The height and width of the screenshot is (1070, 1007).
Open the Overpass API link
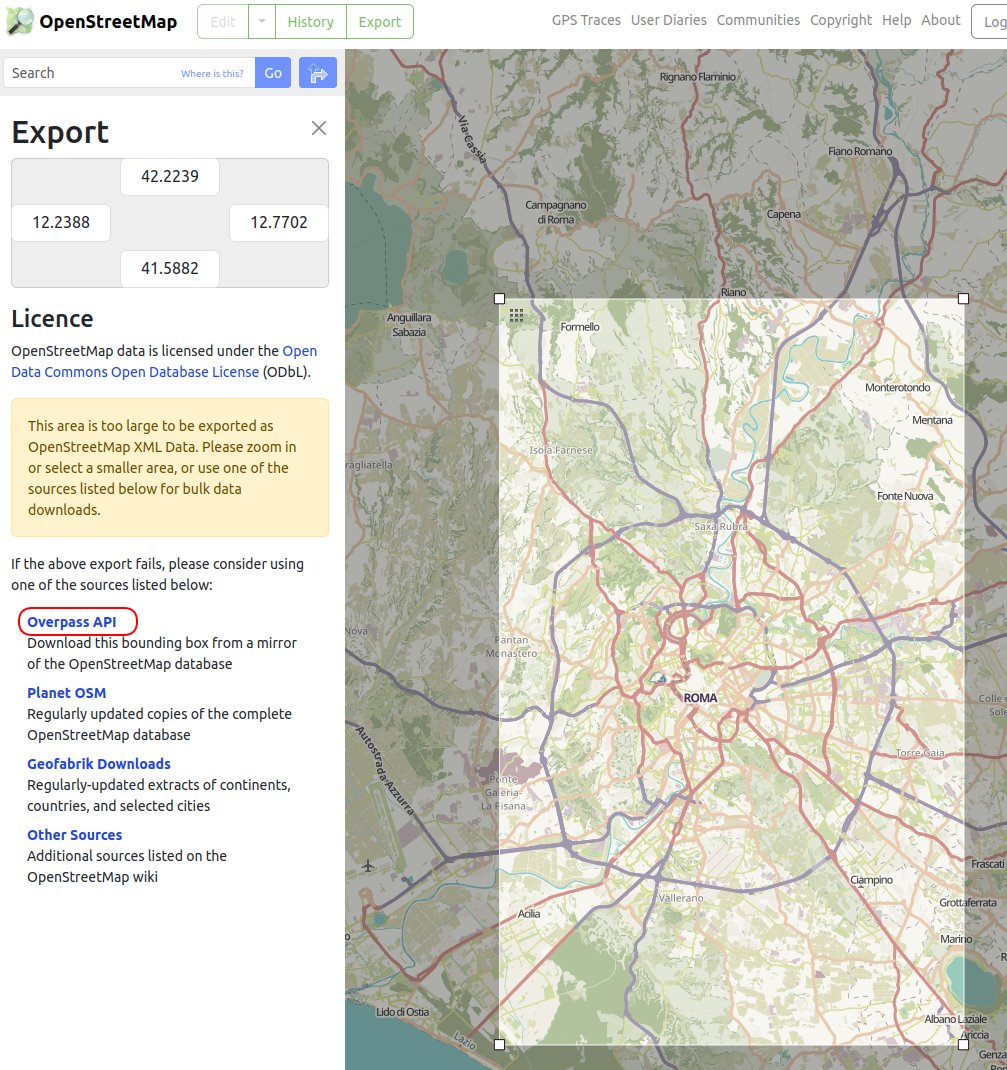tap(72, 622)
